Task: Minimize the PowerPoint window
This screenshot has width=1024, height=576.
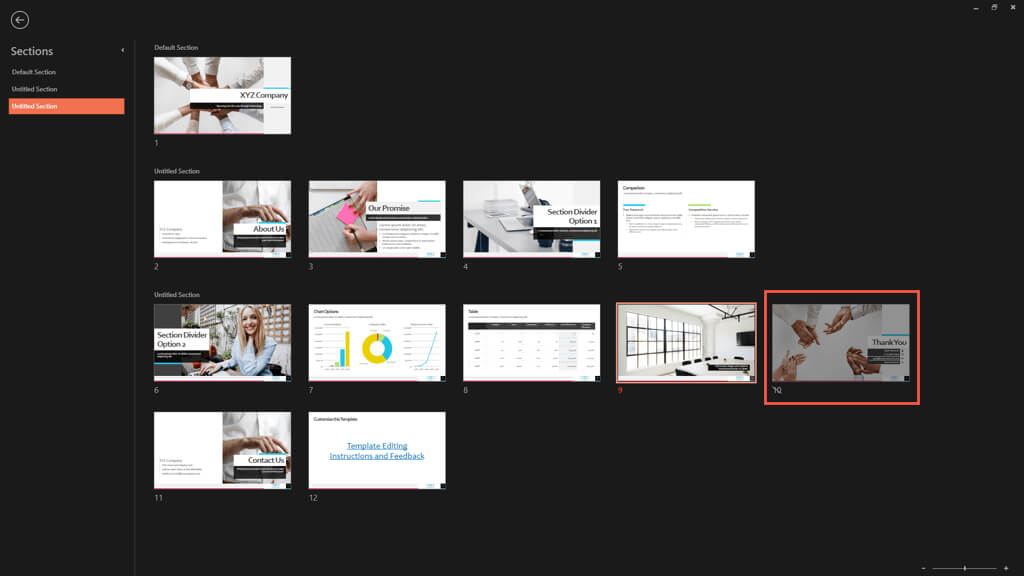Action: pos(975,7)
